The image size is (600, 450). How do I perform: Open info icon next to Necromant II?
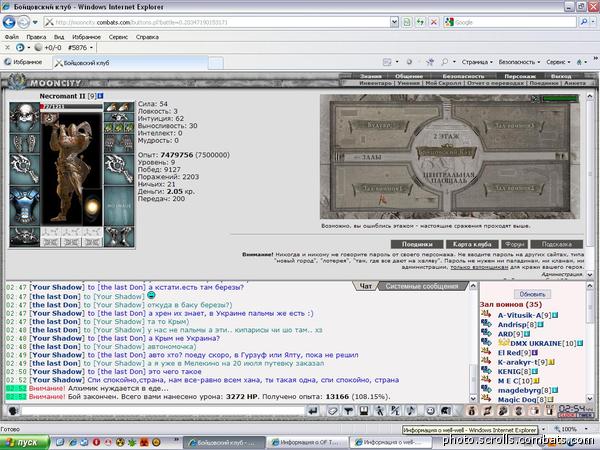(x=100, y=96)
